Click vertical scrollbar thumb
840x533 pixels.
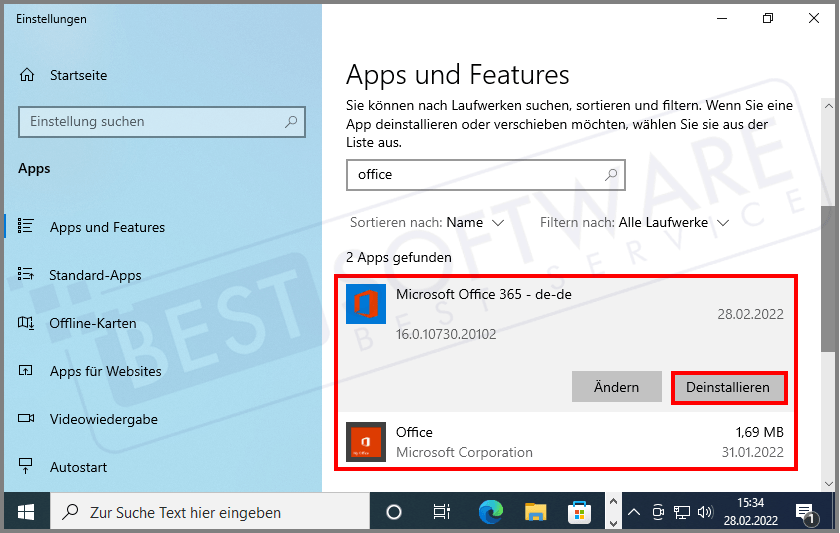pos(828,279)
